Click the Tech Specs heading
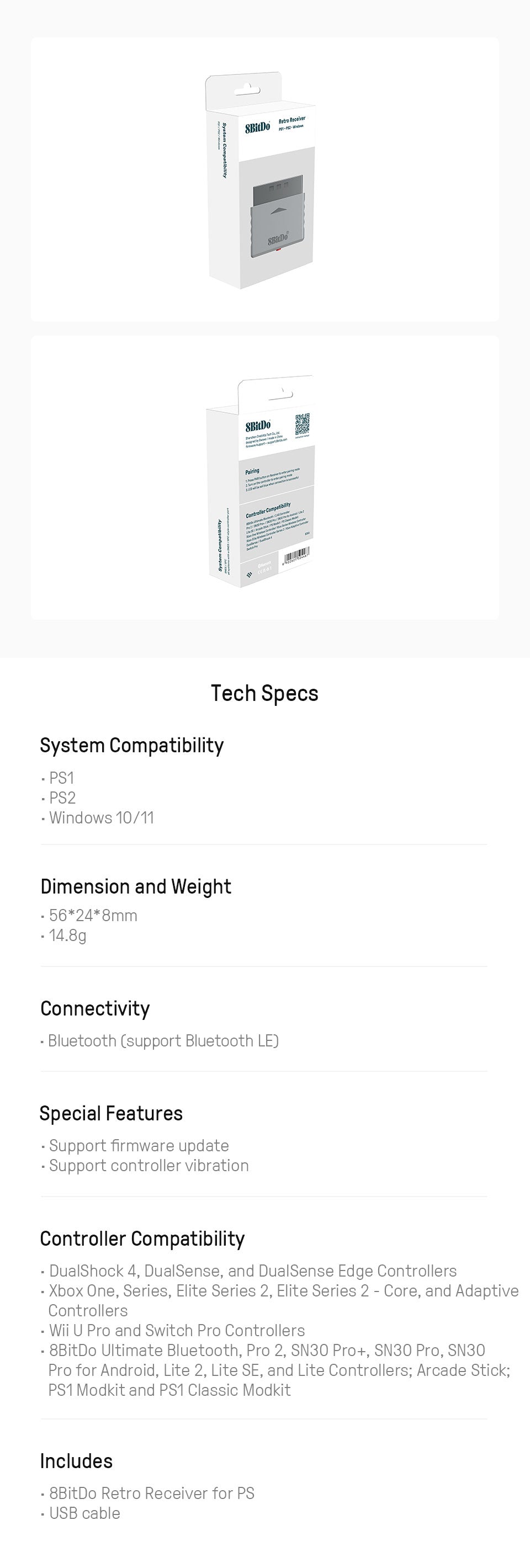This screenshot has height=1568, width=530. pos(264,693)
